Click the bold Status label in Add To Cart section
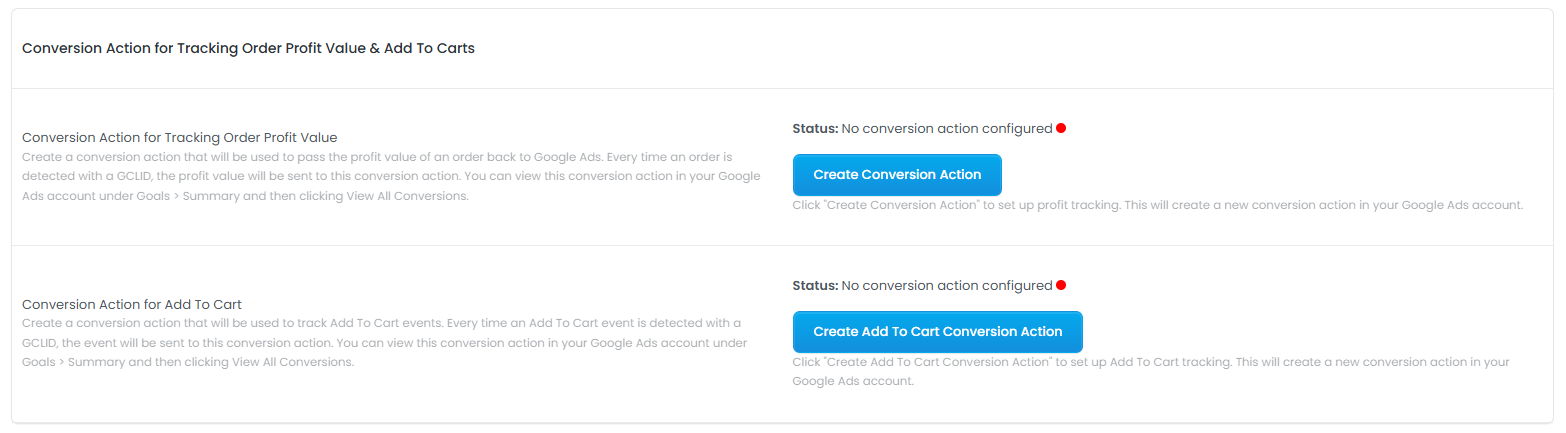1566x433 pixels. coord(815,286)
